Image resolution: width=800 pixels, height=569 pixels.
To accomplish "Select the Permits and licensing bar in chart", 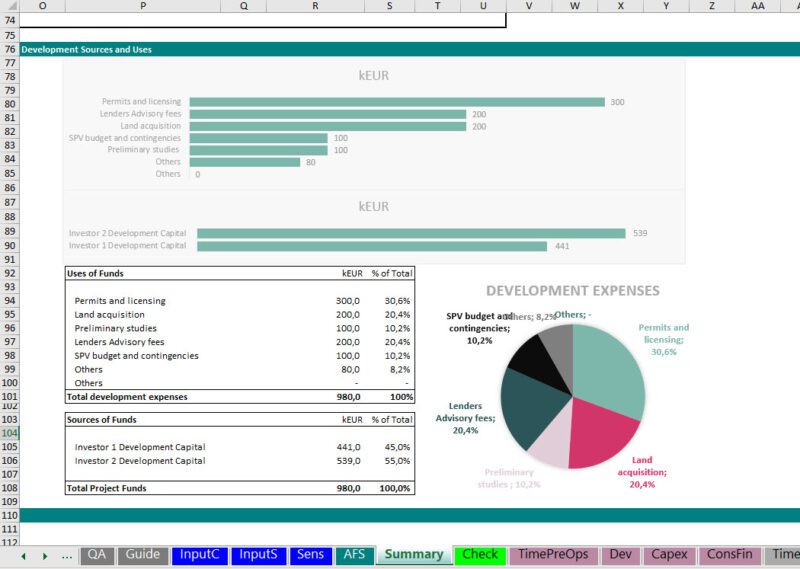I will [397, 102].
